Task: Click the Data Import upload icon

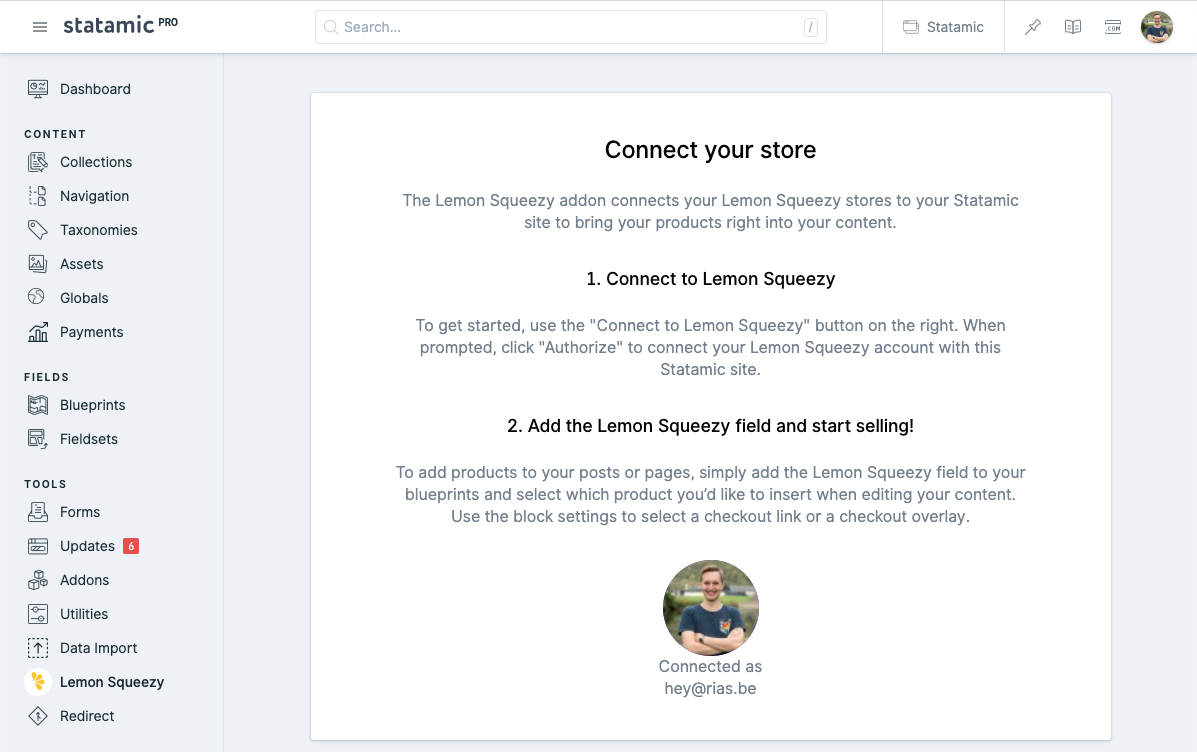Action: pos(37,648)
